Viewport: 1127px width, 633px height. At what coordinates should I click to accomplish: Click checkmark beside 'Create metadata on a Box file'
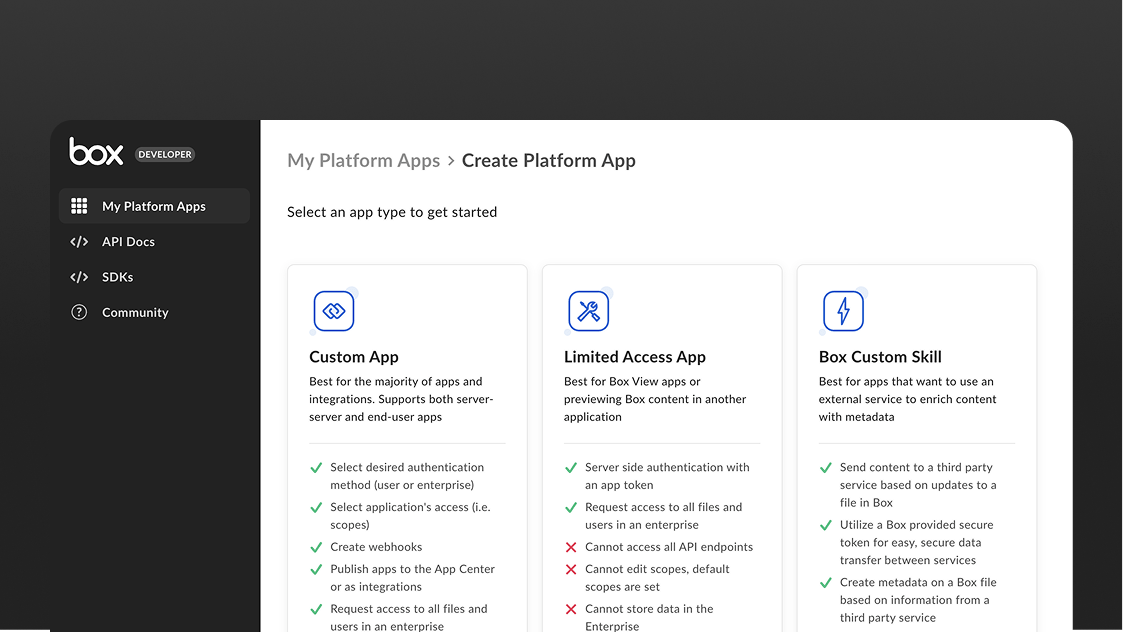point(826,583)
